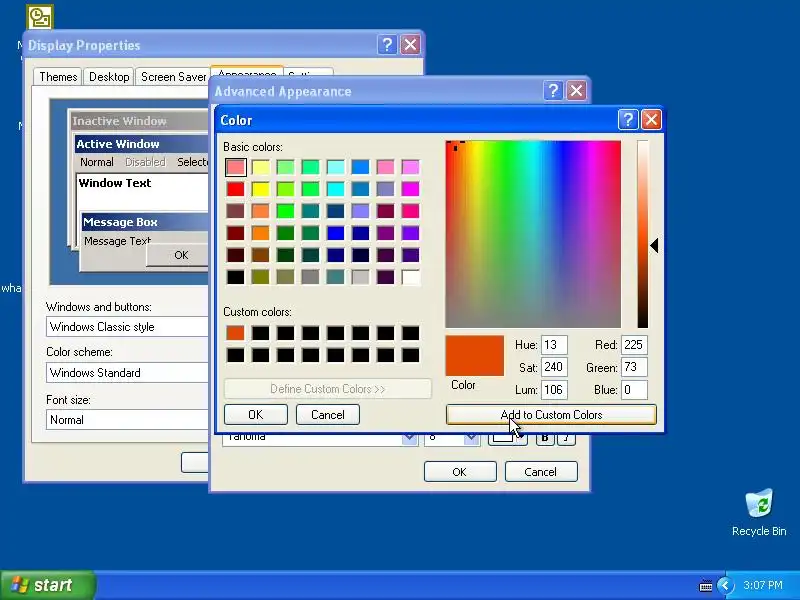Click Inactive Window title in preview

[x=119, y=121]
